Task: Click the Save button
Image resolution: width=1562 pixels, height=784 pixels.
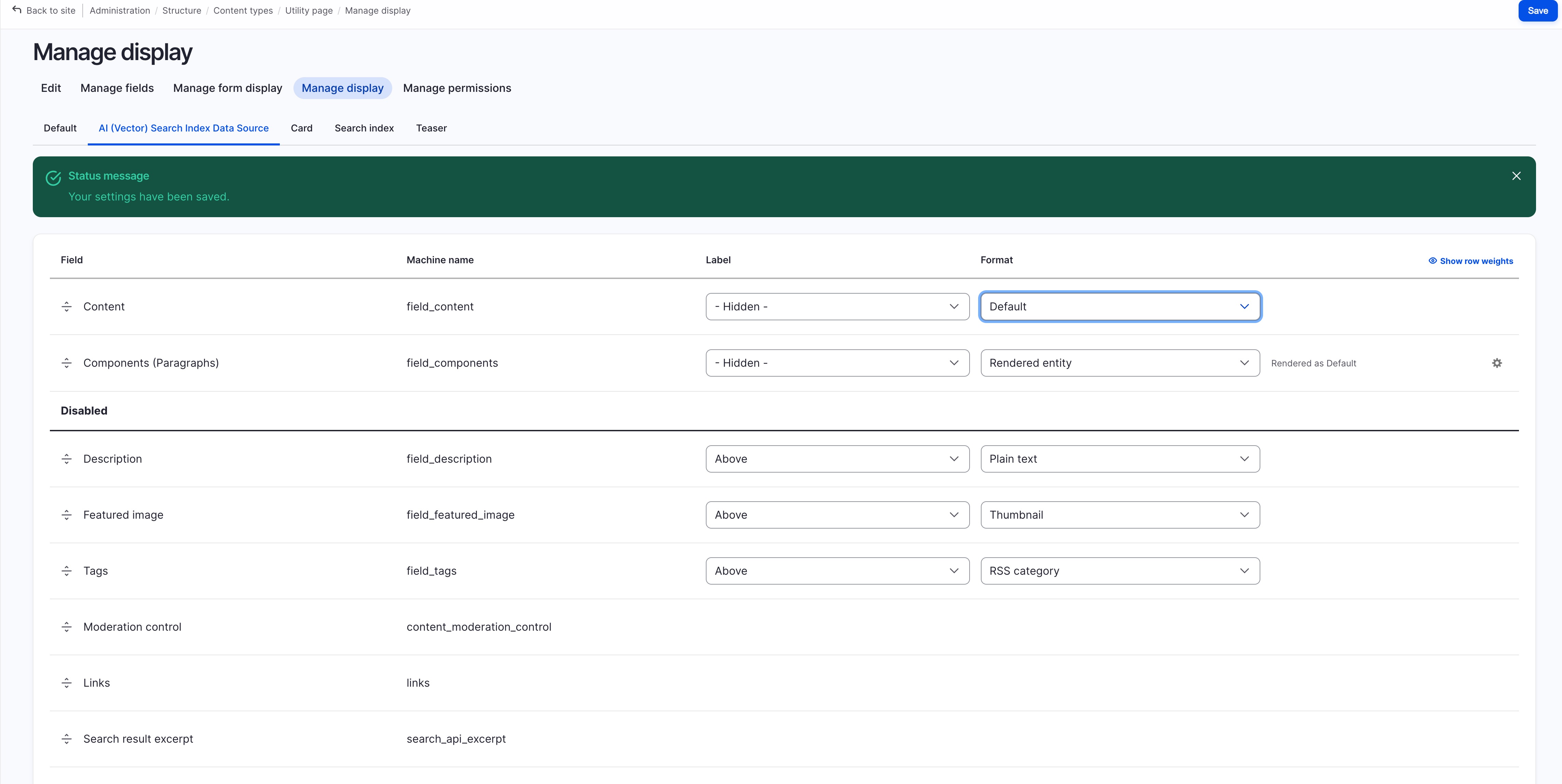Action: point(1537,11)
